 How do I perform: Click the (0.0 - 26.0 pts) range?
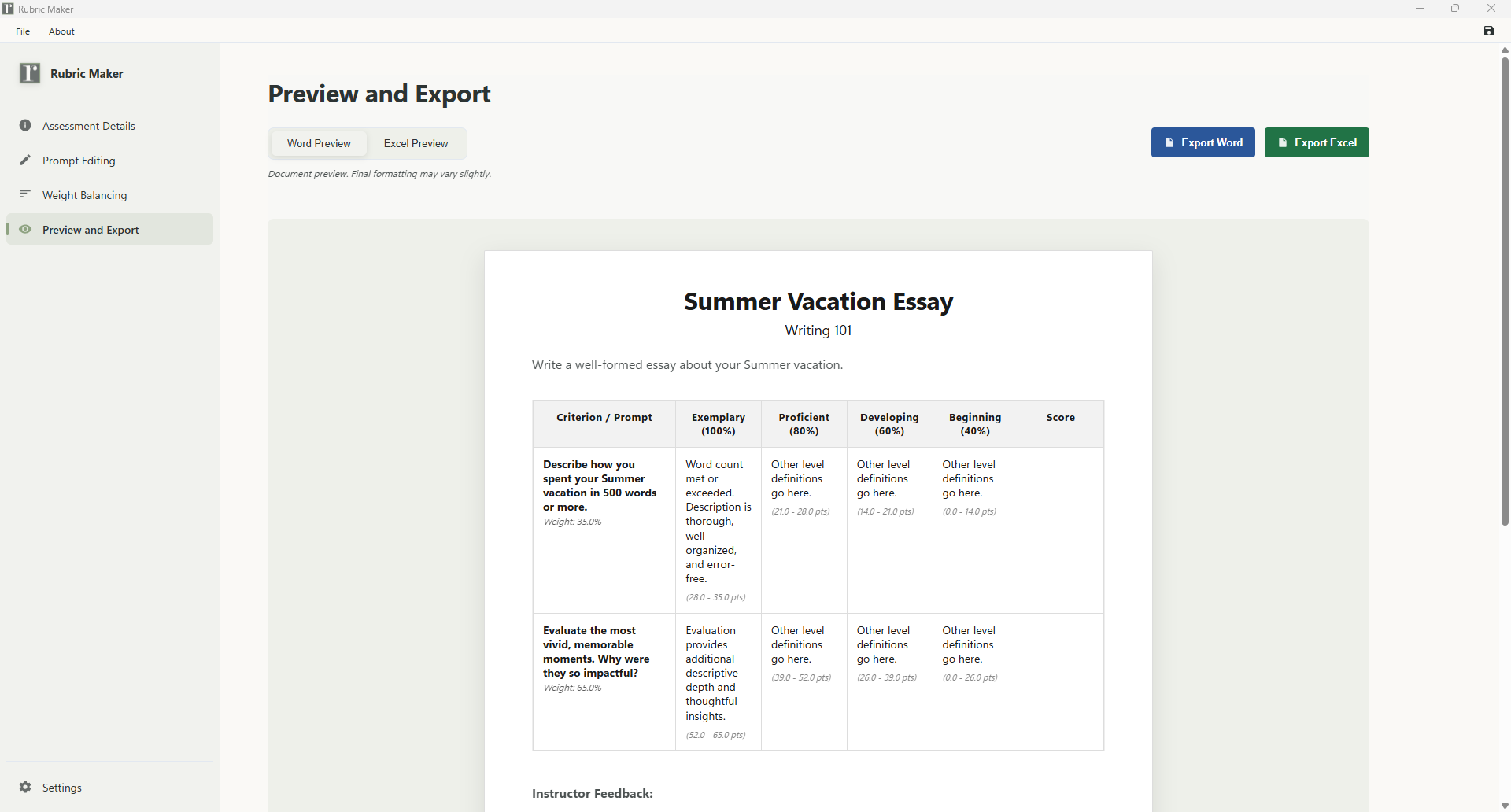coord(970,677)
